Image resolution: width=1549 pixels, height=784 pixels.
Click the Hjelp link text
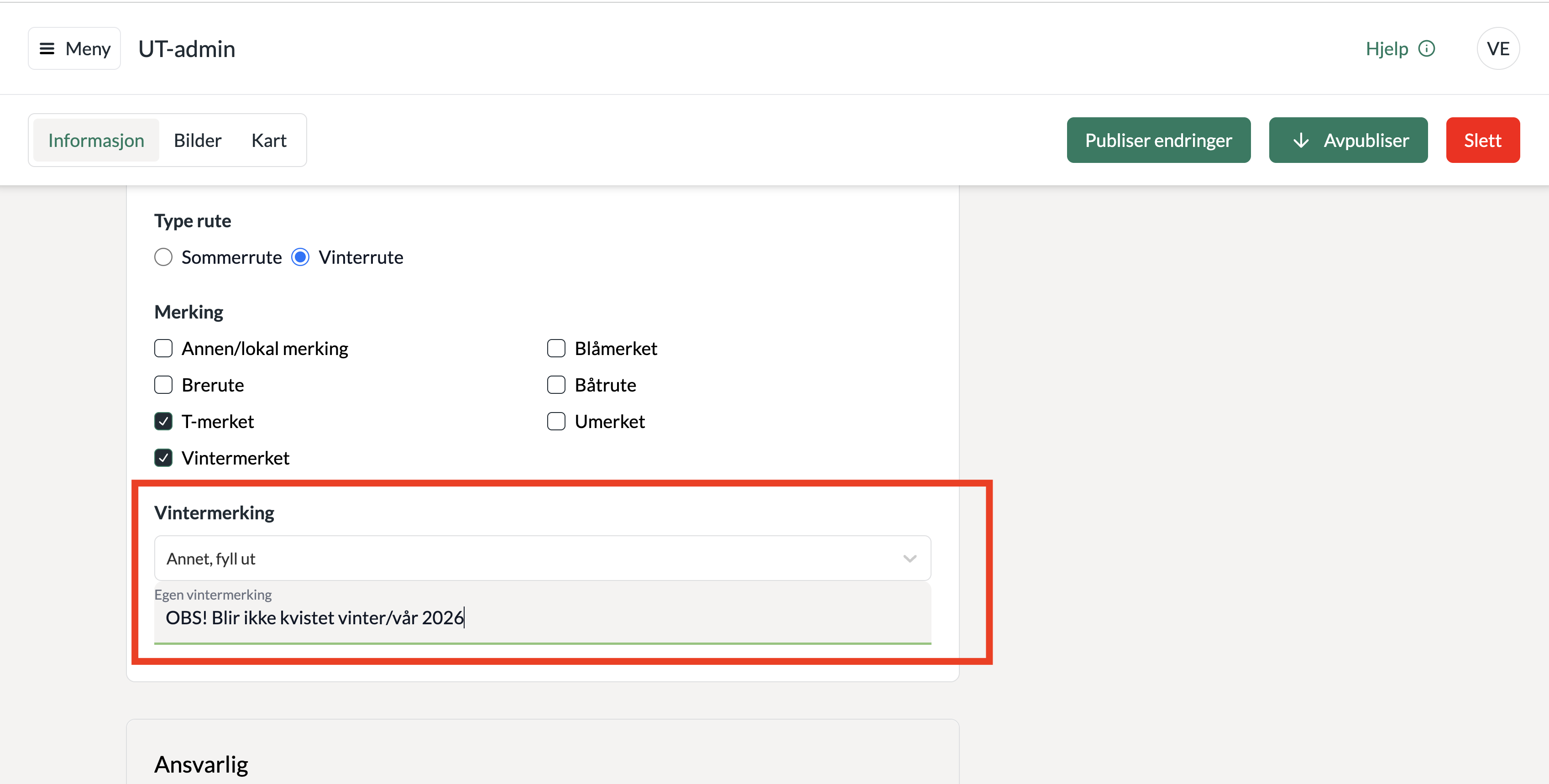[1386, 49]
